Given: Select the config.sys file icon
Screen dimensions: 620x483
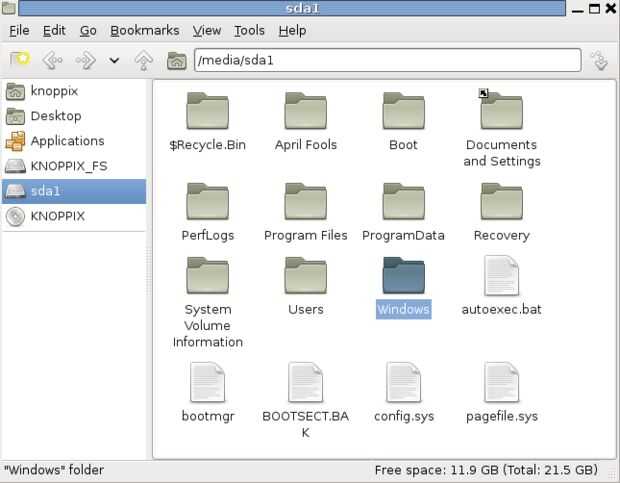Looking at the screenshot, I should click(x=403, y=382).
